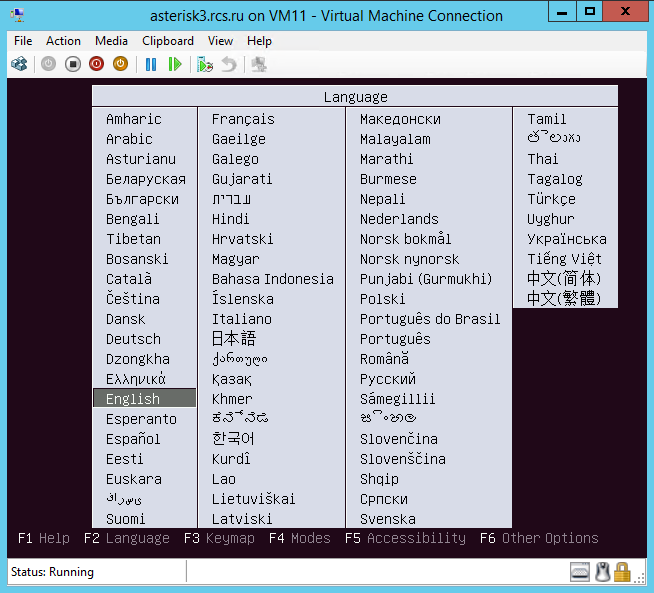
Task: Revert the VM using the undo arrow icon
Action: 229,64
